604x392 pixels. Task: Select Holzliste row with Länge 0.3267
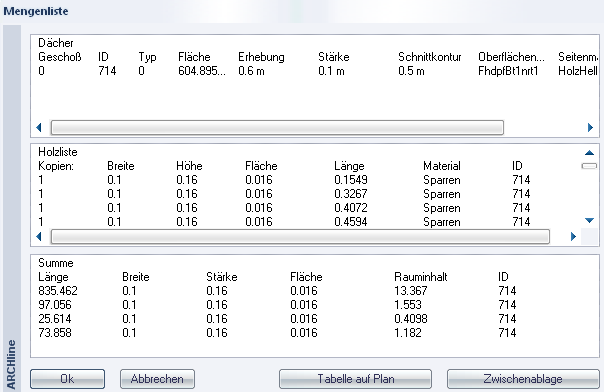tap(284, 194)
